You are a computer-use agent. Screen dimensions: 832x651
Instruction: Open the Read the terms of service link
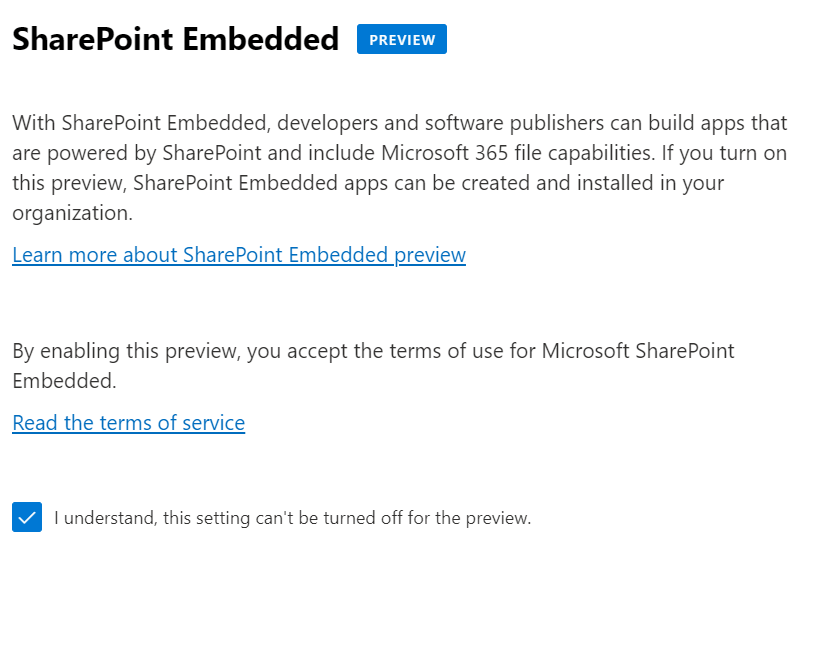point(128,423)
